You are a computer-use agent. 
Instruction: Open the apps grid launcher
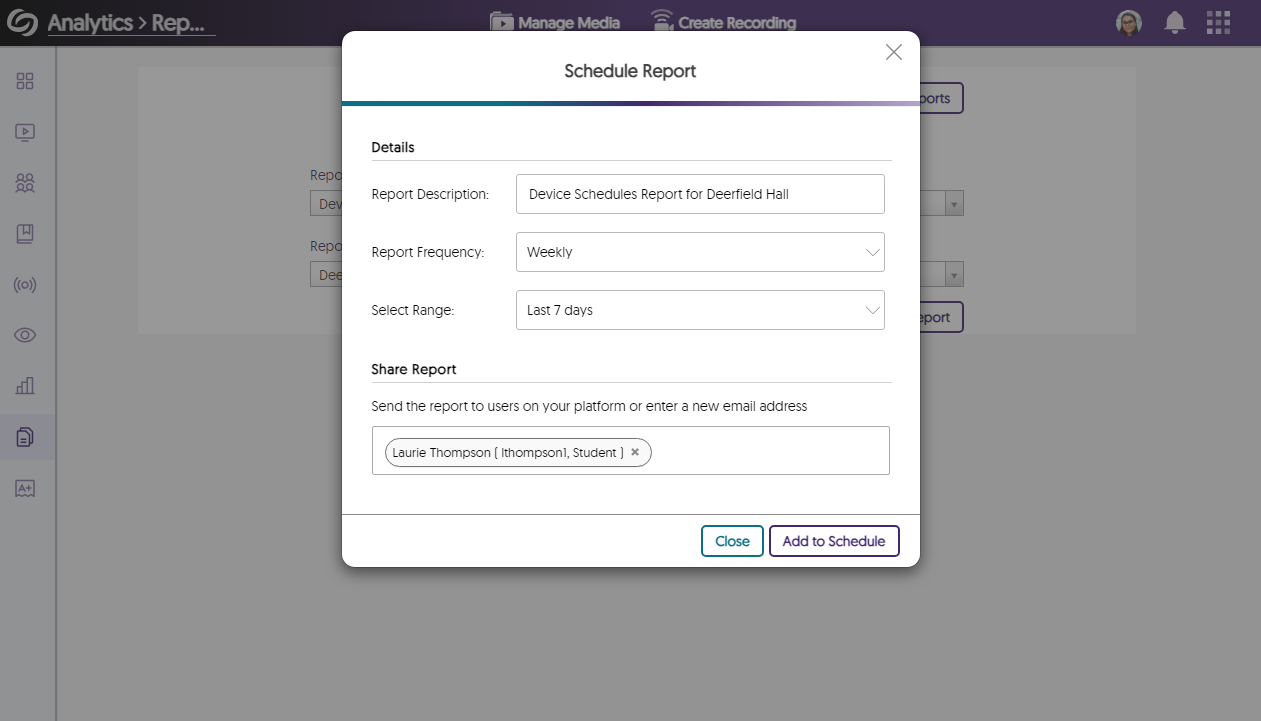(x=1218, y=22)
